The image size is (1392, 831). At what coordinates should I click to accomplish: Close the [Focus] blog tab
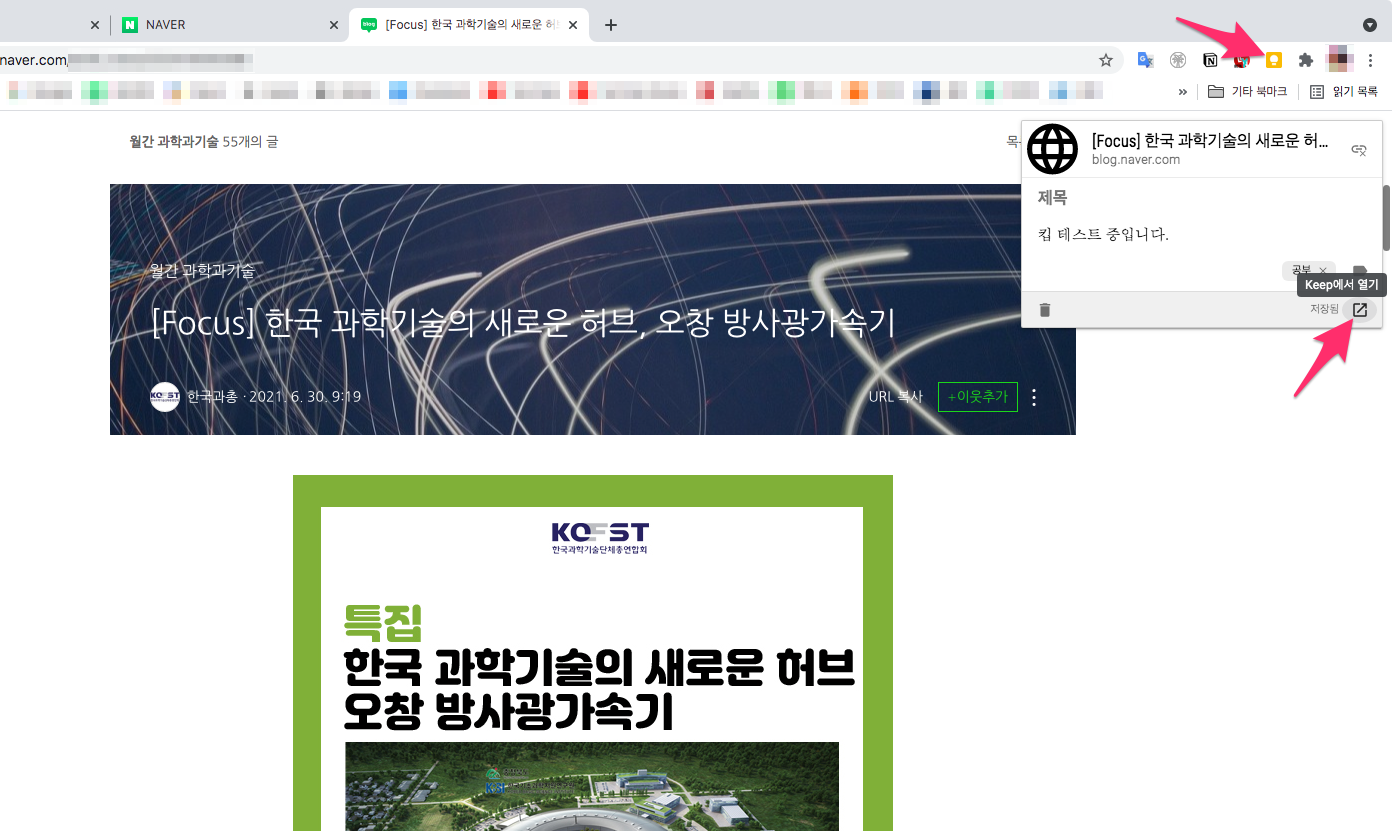pyautogui.click(x=573, y=25)
